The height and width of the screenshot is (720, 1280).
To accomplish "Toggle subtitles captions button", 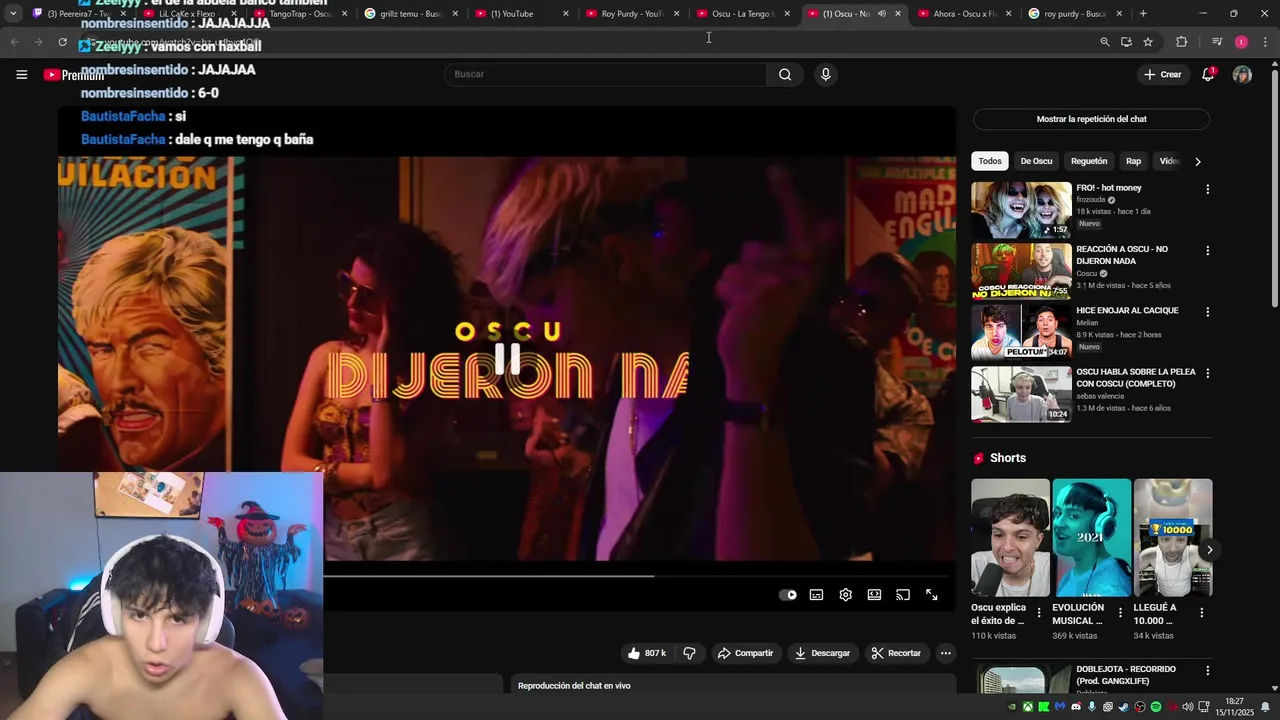I will click(816, 595).
